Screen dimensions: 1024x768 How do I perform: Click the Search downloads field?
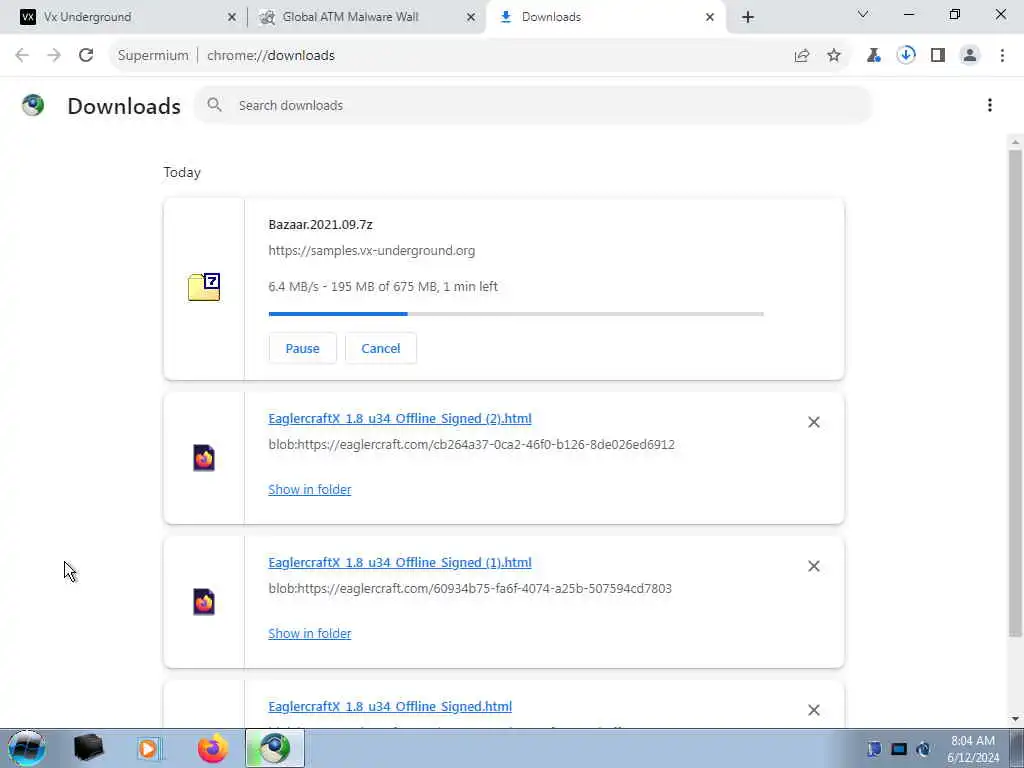coord(534,105)
